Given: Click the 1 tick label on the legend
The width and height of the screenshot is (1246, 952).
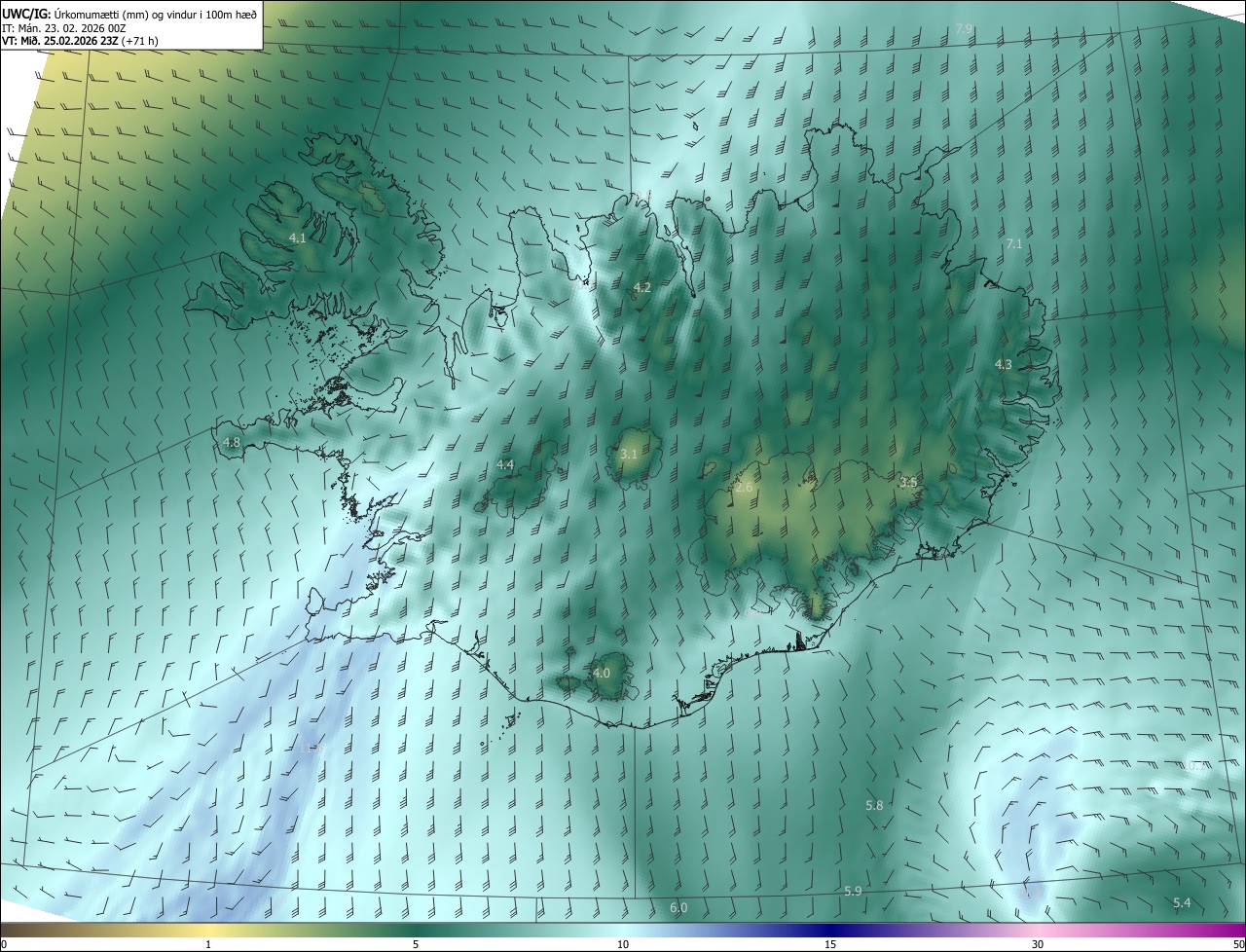Looking at the screenshot, I should 208,944.
